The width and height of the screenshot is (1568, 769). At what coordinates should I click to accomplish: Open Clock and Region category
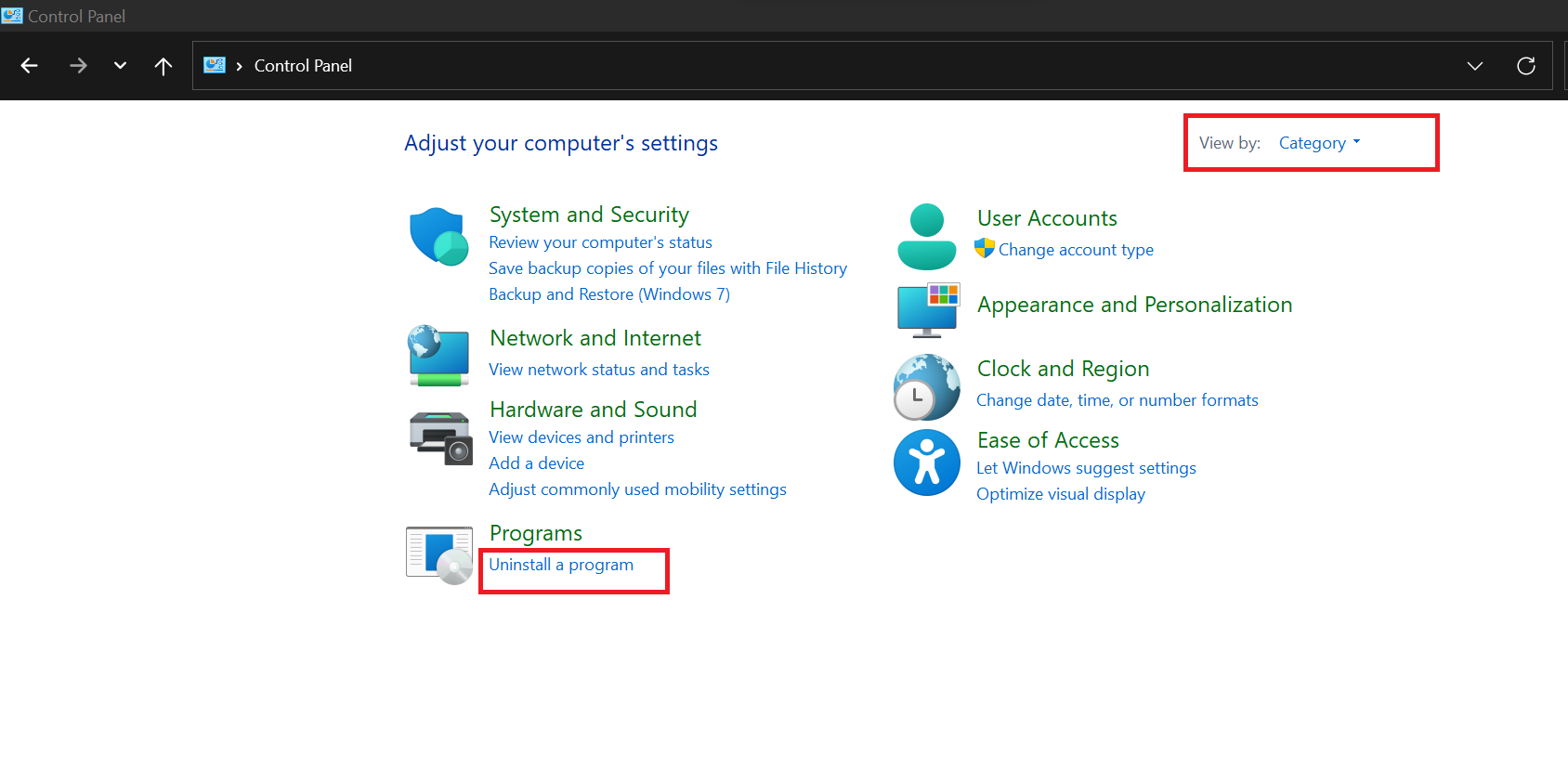point(1063,369)
